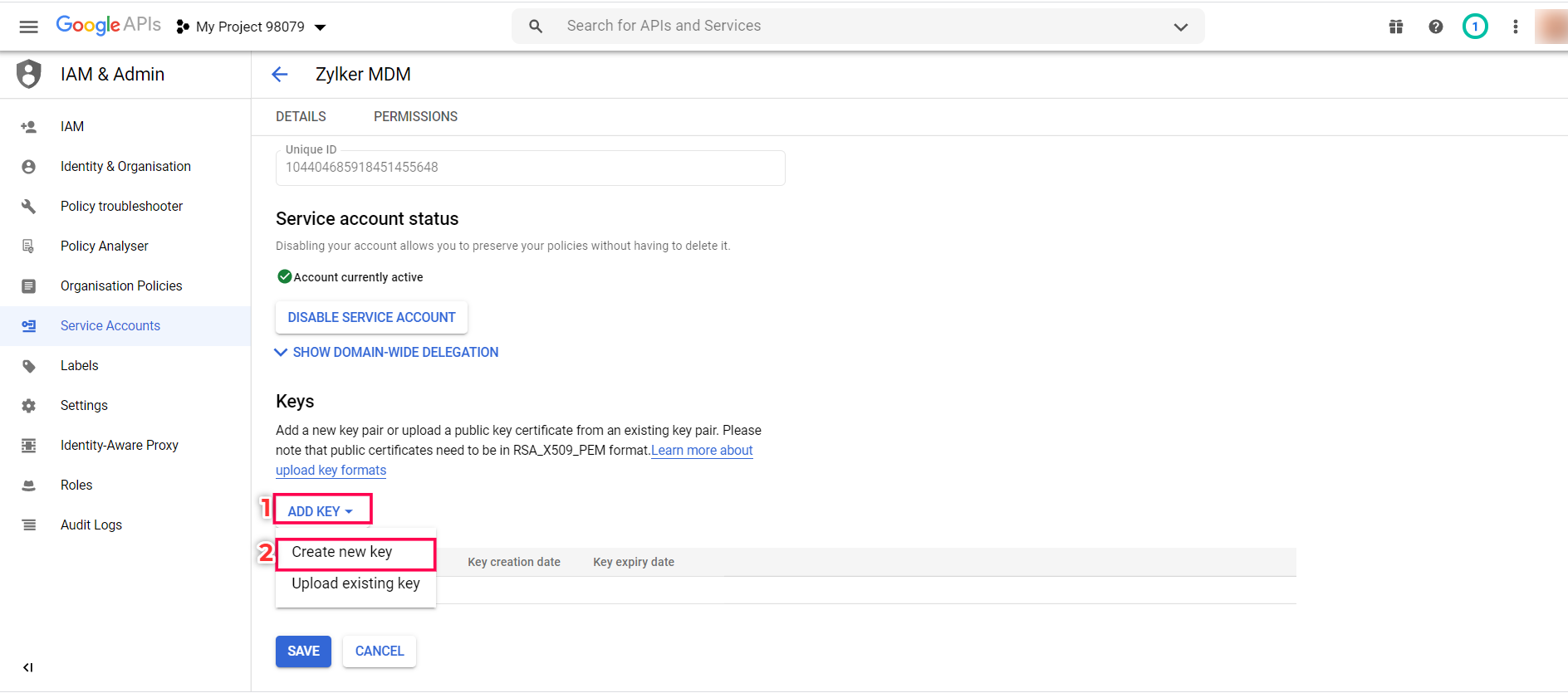Click the help question mark icon

1436,27
